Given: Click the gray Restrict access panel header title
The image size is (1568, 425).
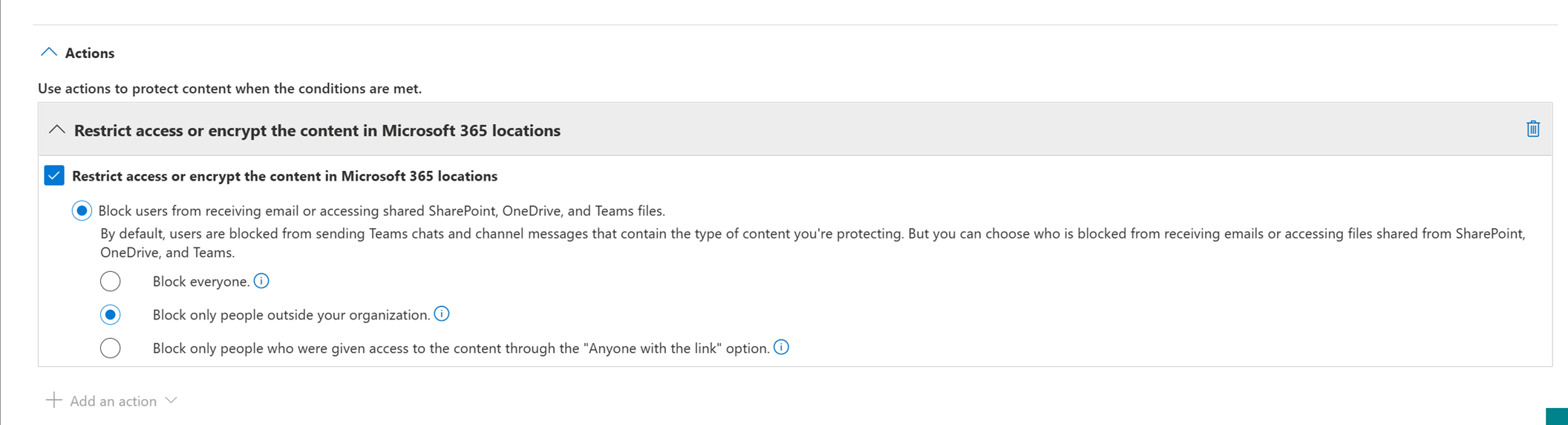Looking at the screenshot, I should click(x=317, y=131).
